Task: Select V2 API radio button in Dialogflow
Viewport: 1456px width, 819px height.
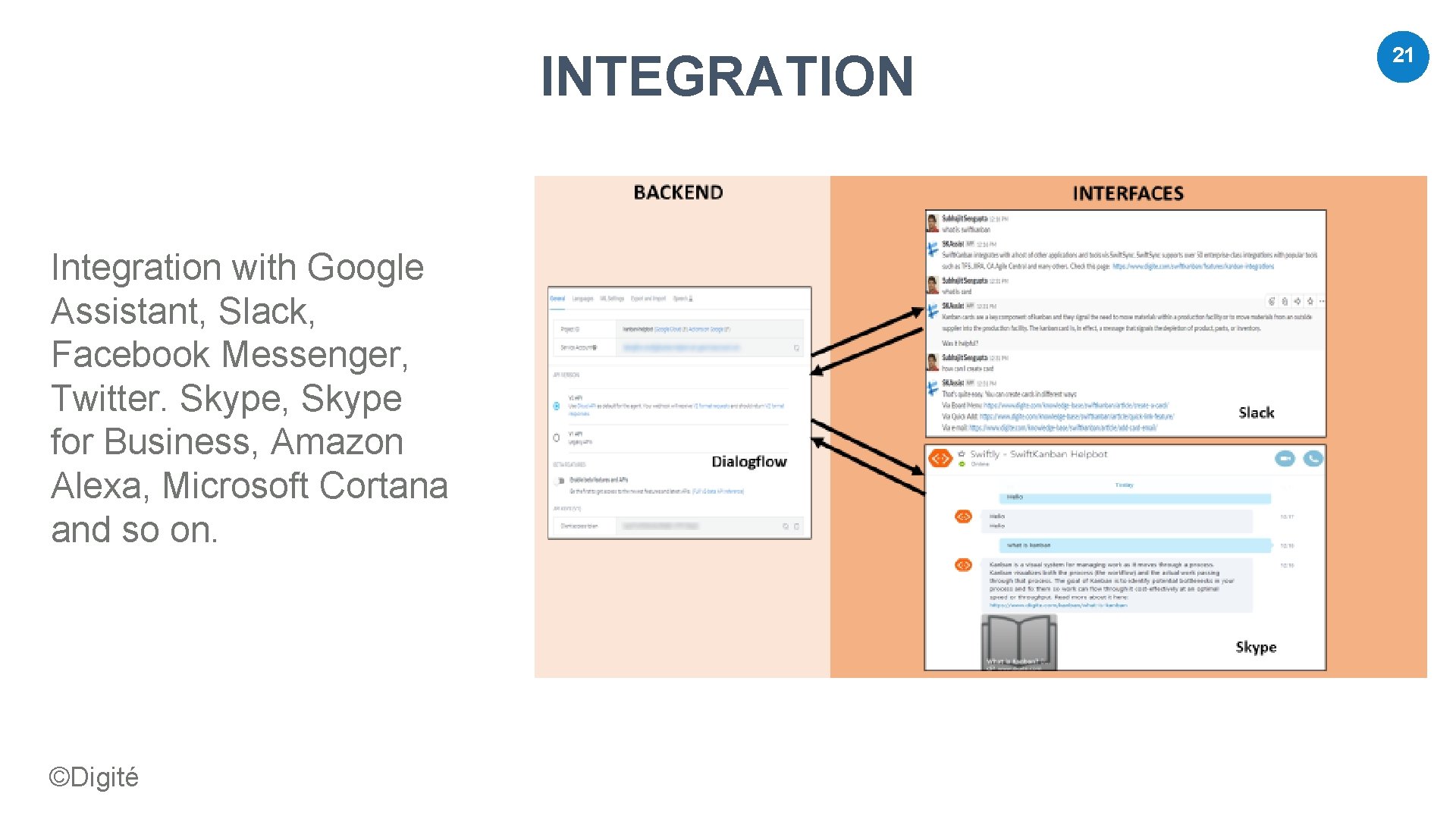Action: tap(557, 406)
